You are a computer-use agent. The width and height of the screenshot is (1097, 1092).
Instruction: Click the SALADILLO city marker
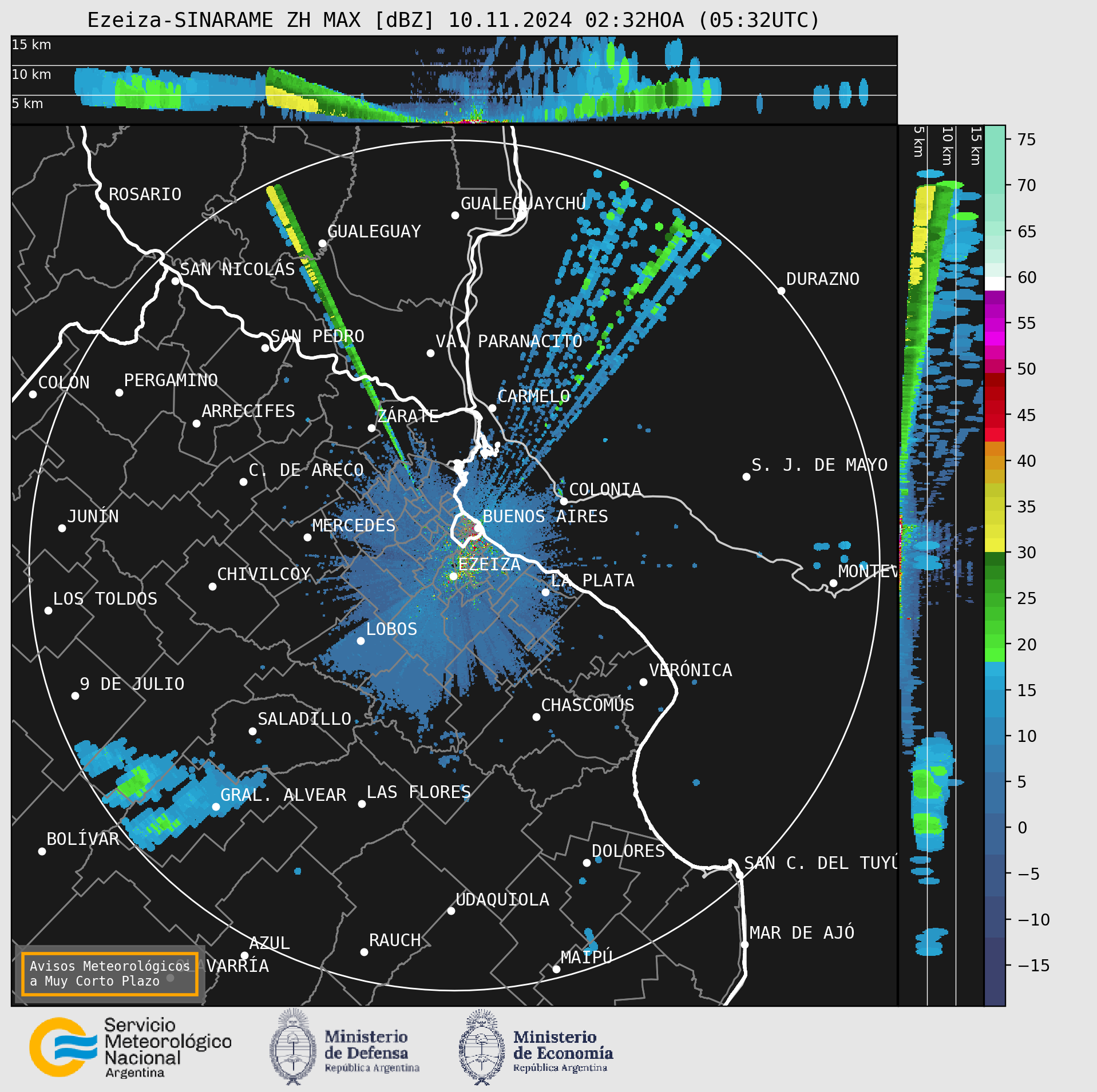252,731
